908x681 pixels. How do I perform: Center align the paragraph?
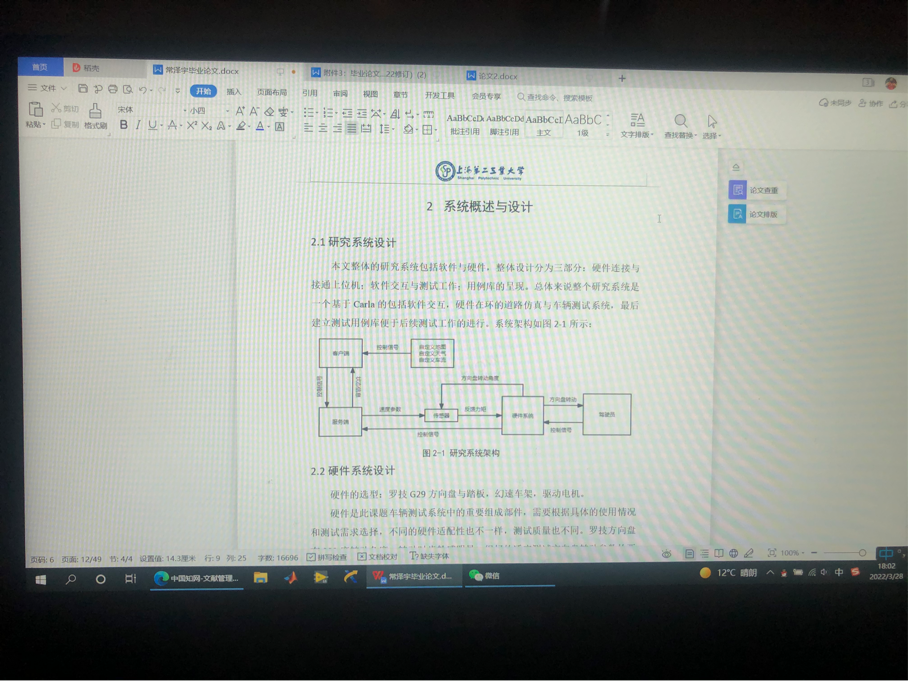(x=323, y=128)
